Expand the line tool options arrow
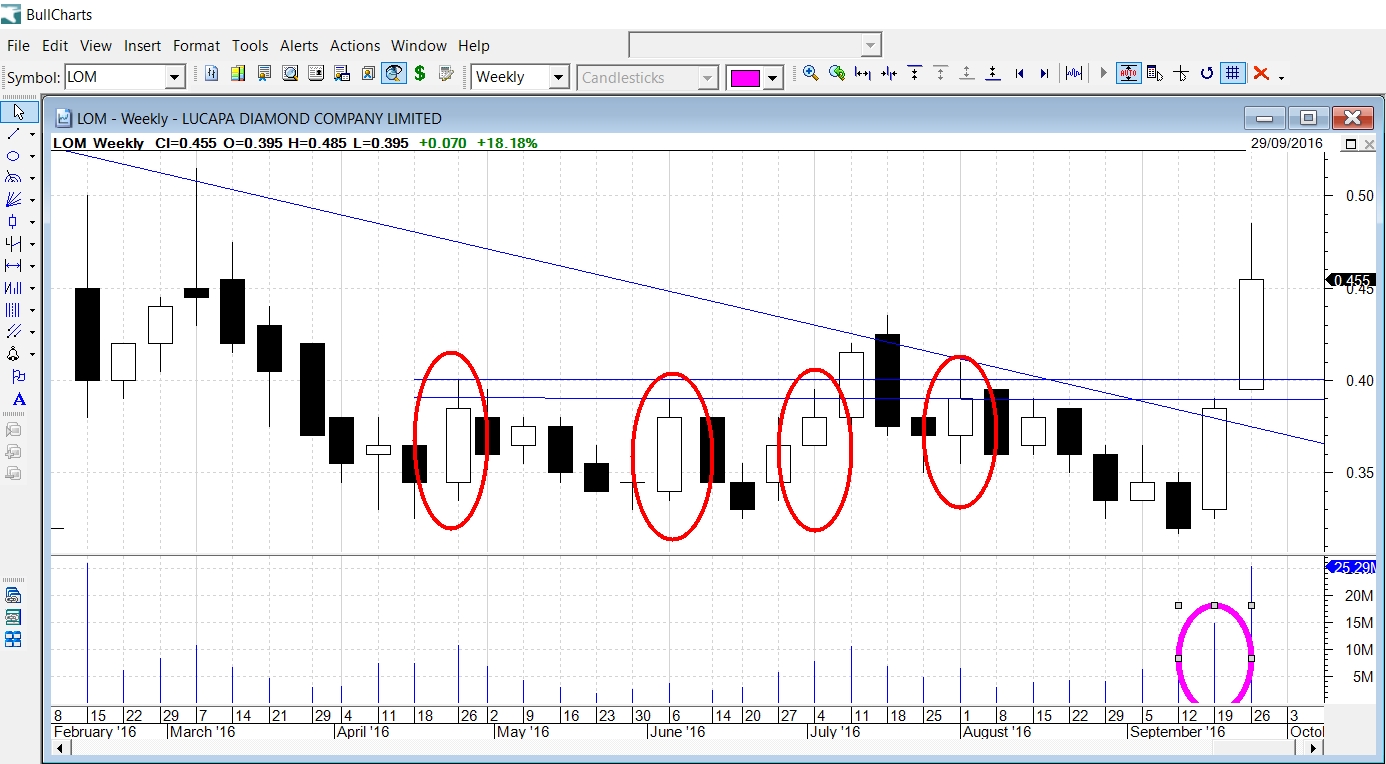Image resolution: width=1386 pixels, height=764 pixels. pos(32,134)
